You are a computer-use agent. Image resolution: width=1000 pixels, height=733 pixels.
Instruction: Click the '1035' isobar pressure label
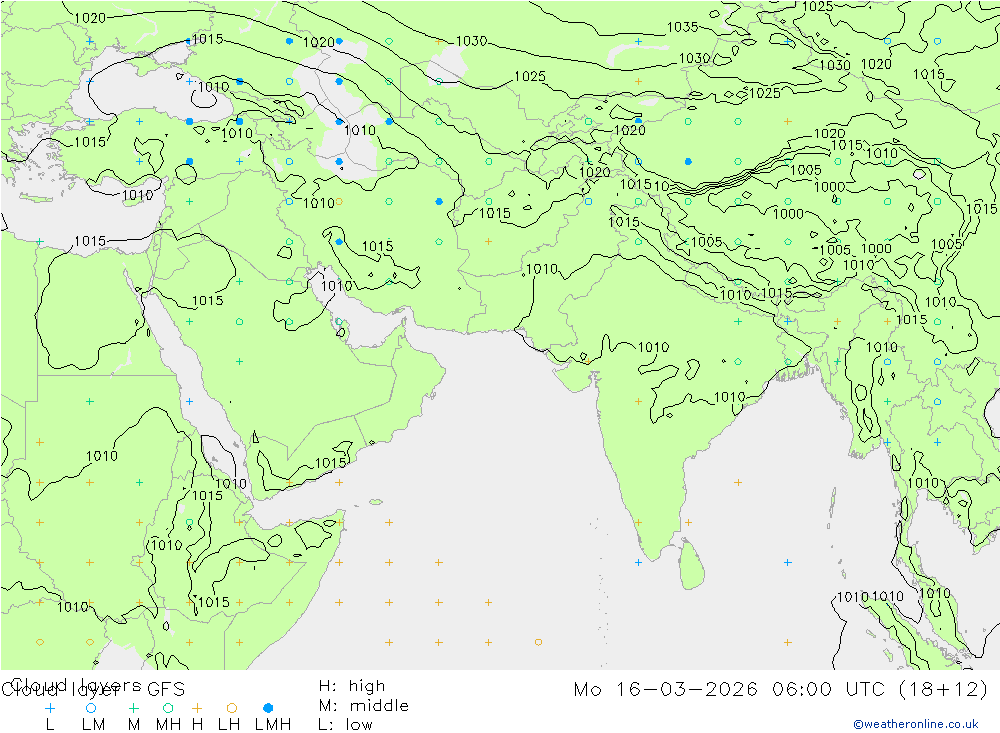pos(682,27)
